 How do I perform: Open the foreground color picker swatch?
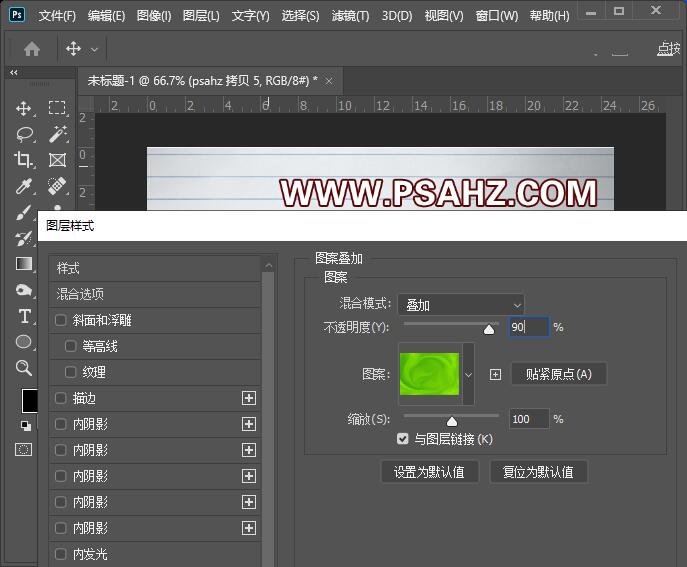click(30, 400)
